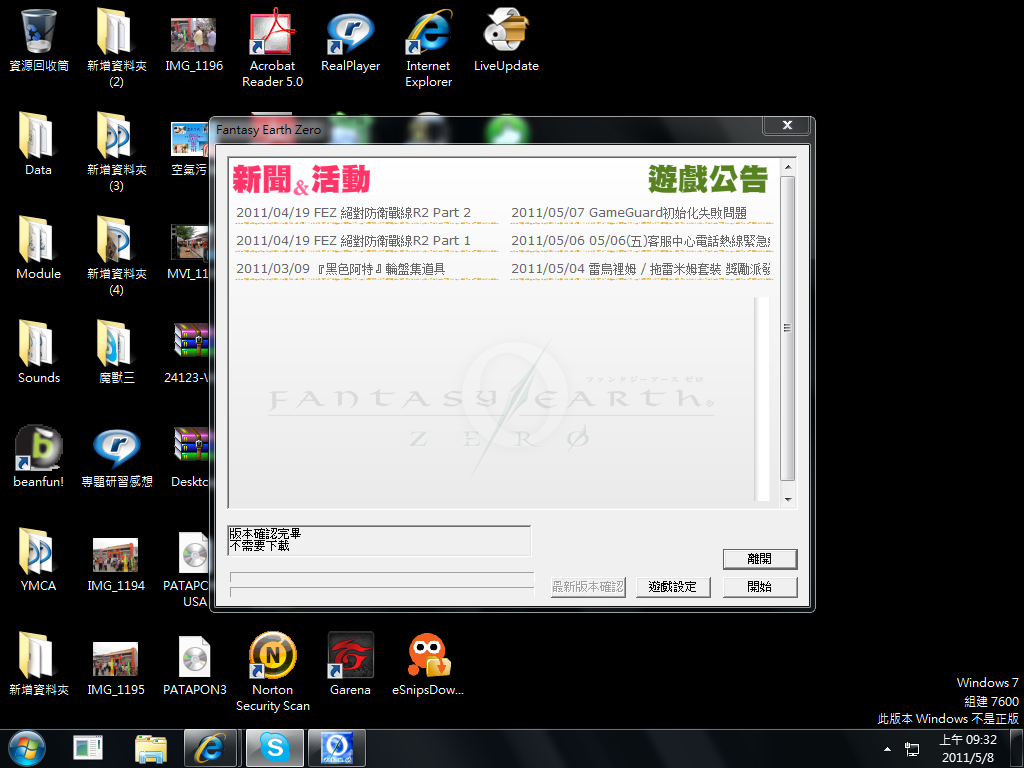Viewport: 1024px width, 768px height.
Task: Select the Sounds folder icon
Action: pos(38,352)
